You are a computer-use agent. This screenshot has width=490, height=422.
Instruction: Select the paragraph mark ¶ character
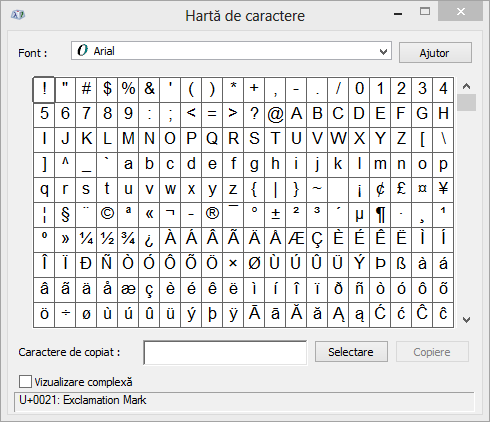click(x=380, y=215)
